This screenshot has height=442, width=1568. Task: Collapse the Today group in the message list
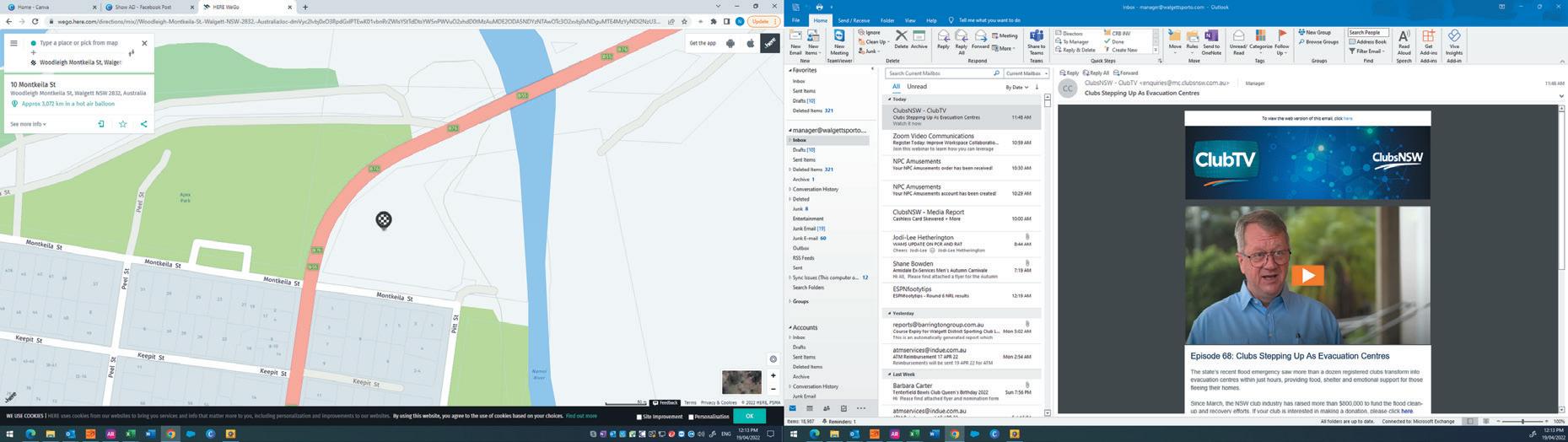(888, 100)
